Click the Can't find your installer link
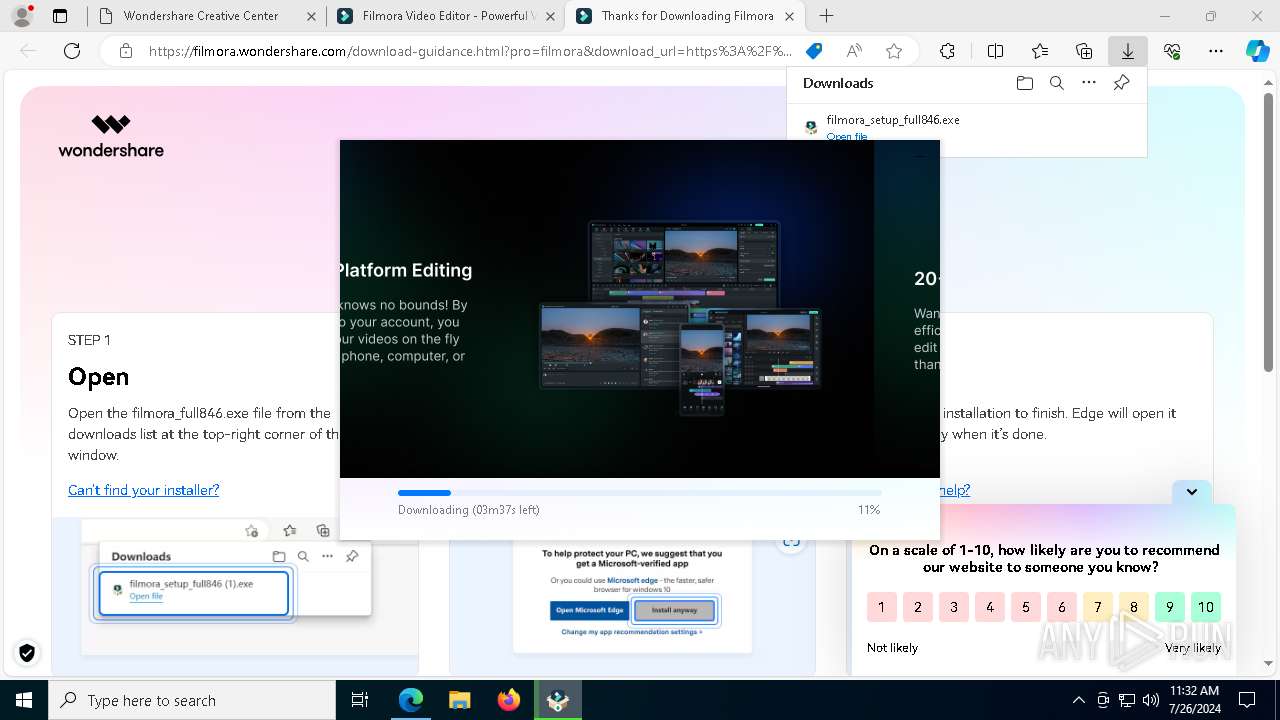Screen dimensions: 1280x720 point(143,490)
